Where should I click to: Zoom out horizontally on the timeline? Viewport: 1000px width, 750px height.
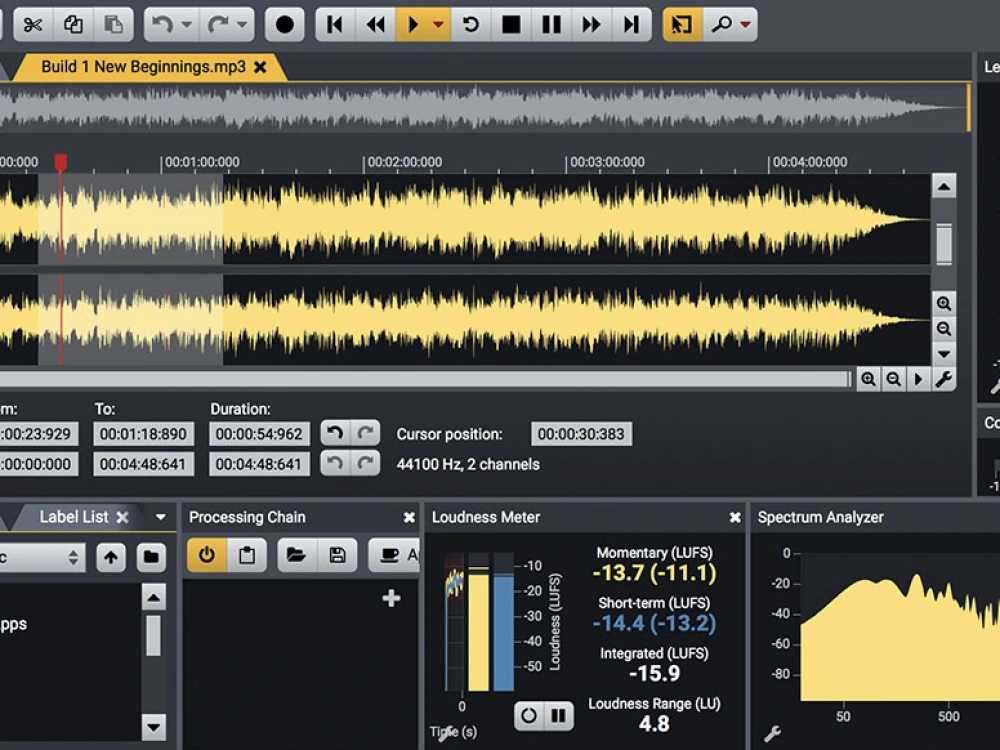click(893, 379)
